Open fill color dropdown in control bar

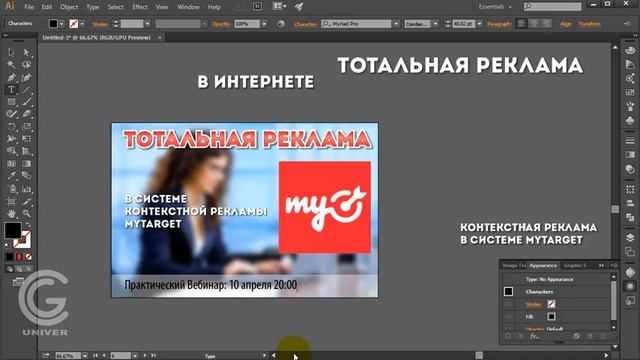(62, 24)
